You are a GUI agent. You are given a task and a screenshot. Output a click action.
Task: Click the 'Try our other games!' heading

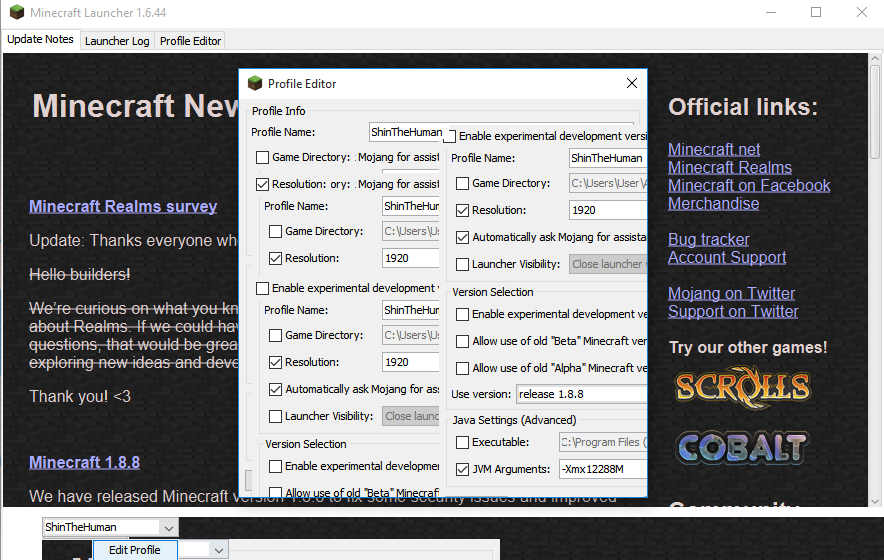tap(748, 347)
